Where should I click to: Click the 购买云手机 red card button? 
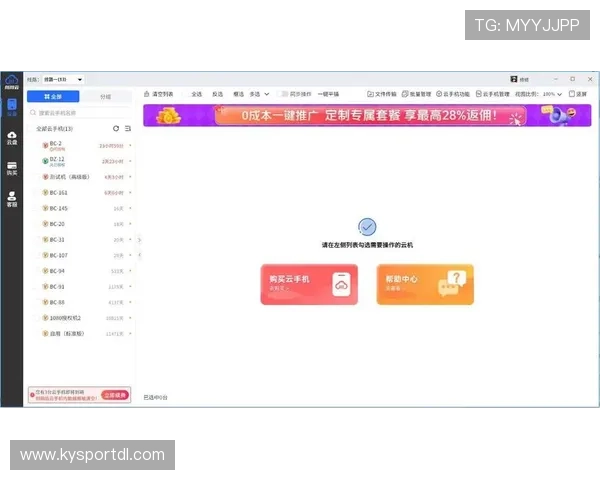pos(309,284)
